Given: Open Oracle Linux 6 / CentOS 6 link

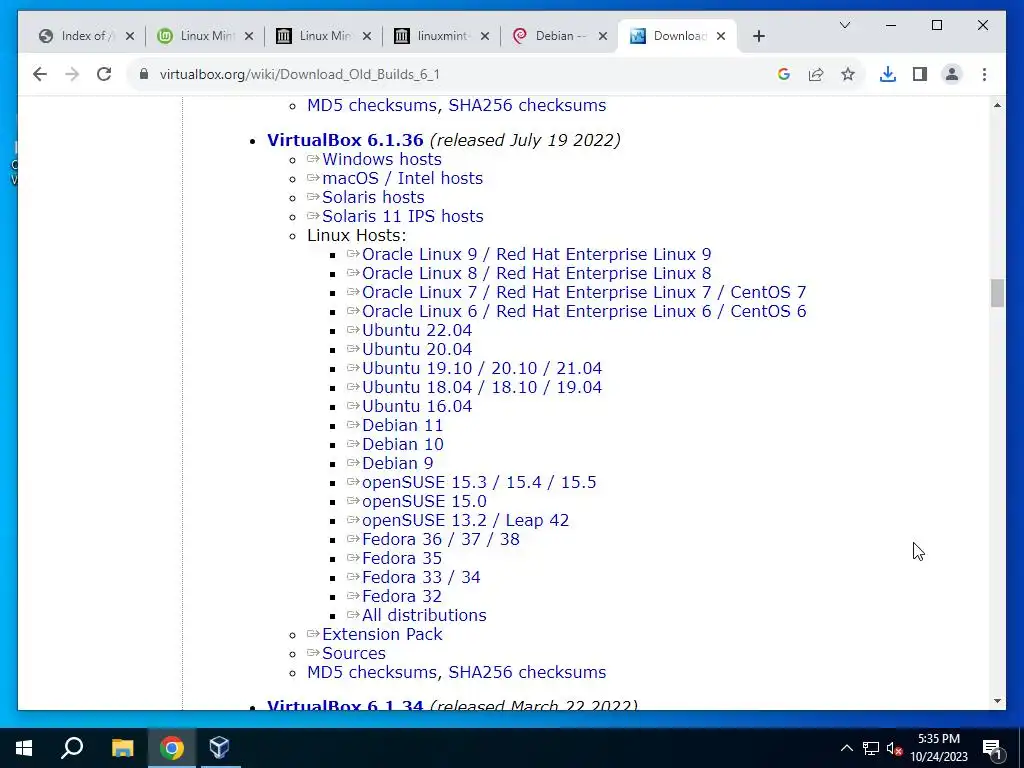Looking at the screenshot, I should tap(584, 311).
